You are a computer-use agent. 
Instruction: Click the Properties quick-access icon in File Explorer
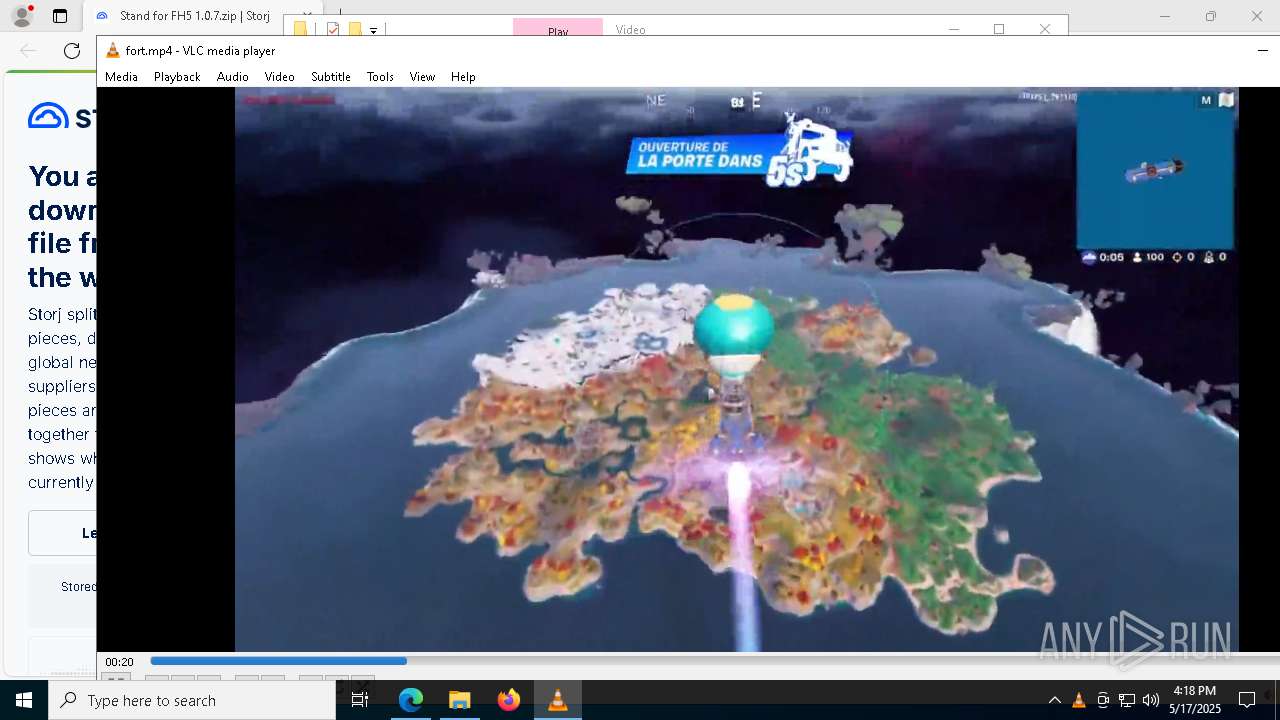(334, 29)
